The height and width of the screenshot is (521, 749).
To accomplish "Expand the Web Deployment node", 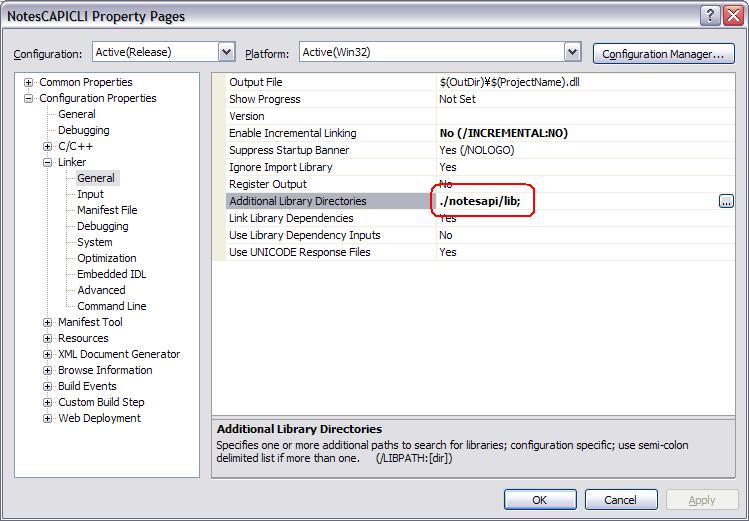I will (47, 418).
